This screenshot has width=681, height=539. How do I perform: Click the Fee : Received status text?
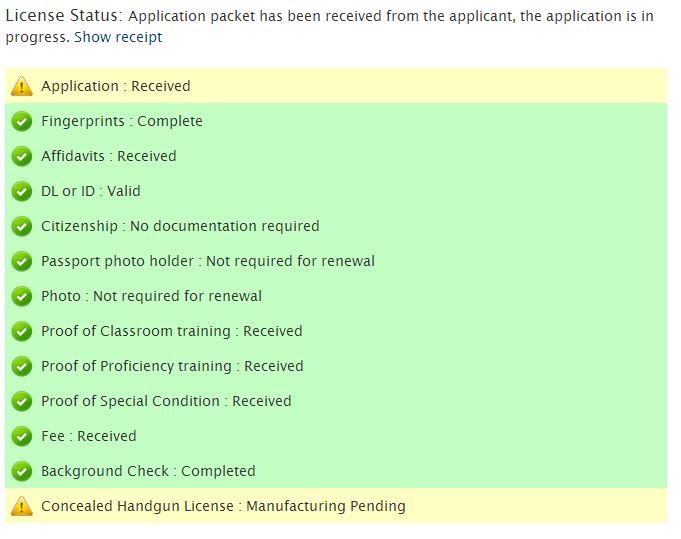click(88, 436)
